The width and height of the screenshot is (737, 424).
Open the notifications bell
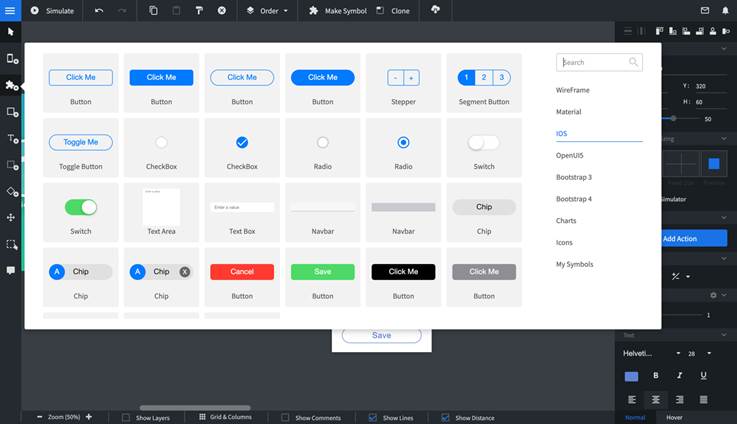725,10
